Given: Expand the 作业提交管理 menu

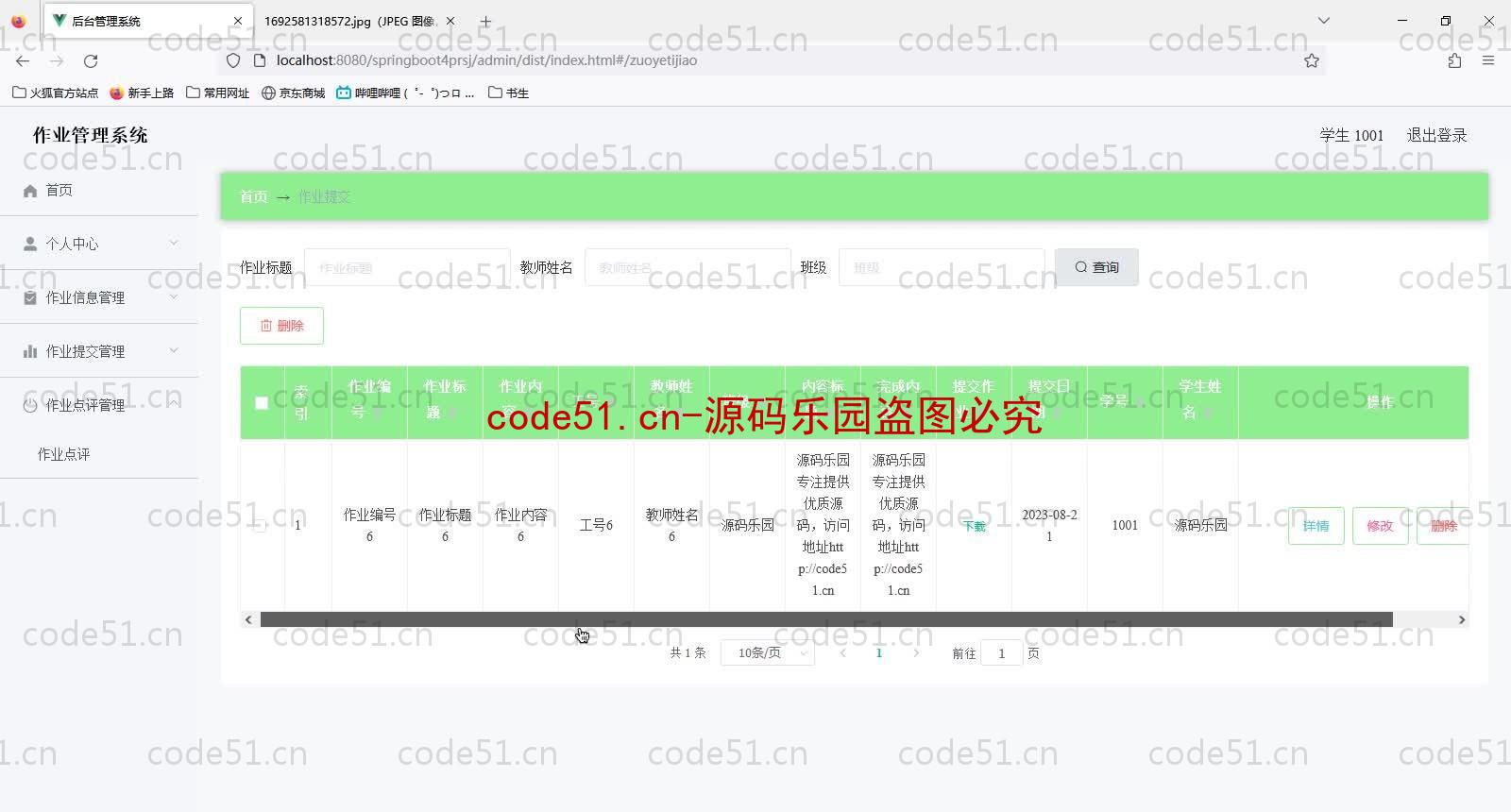Looking at the screenshot, I should click(x=174, y=350).
